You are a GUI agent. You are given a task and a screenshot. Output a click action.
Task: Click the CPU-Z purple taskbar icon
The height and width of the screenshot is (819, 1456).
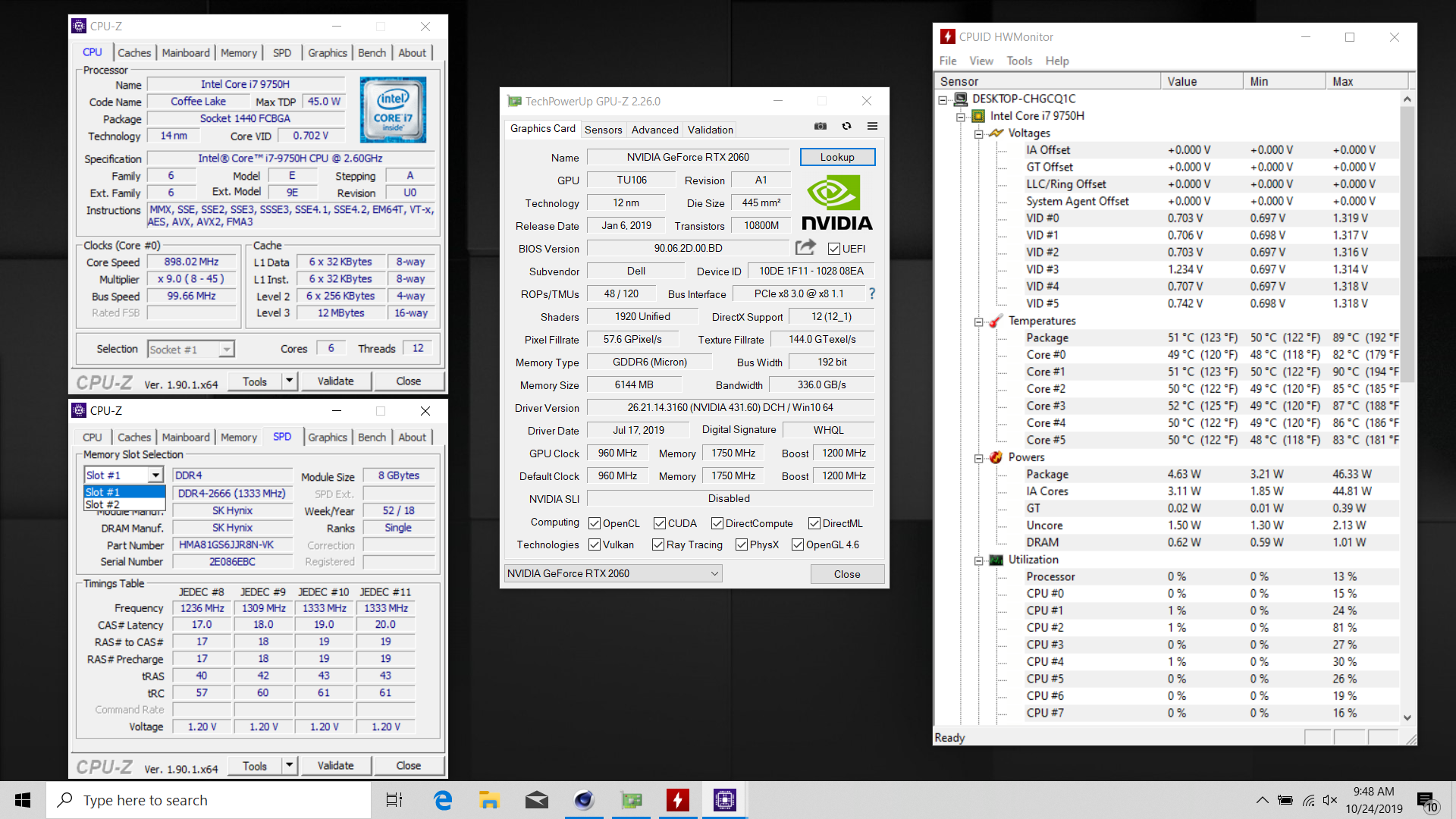point(725,800)
